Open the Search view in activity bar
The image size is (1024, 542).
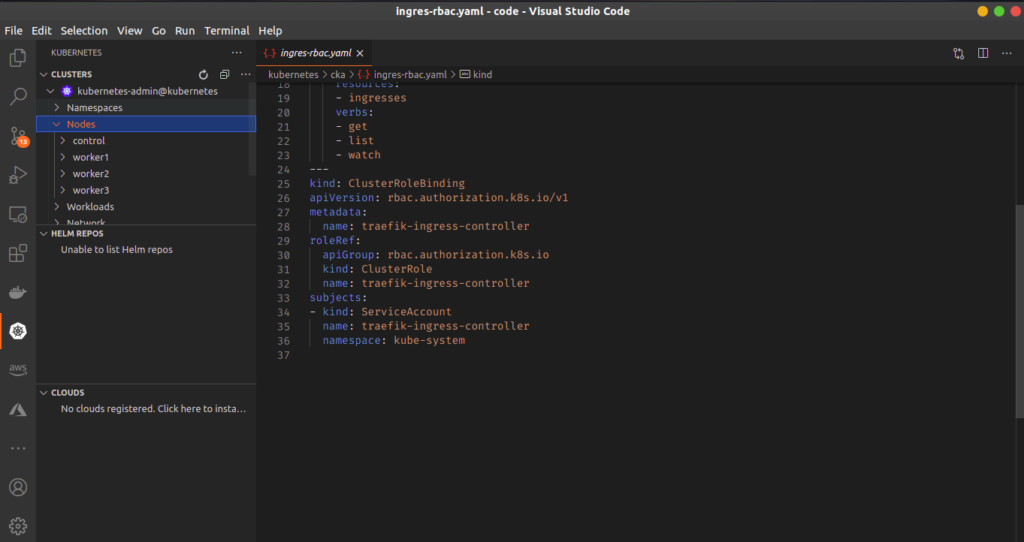click(18, 97)
